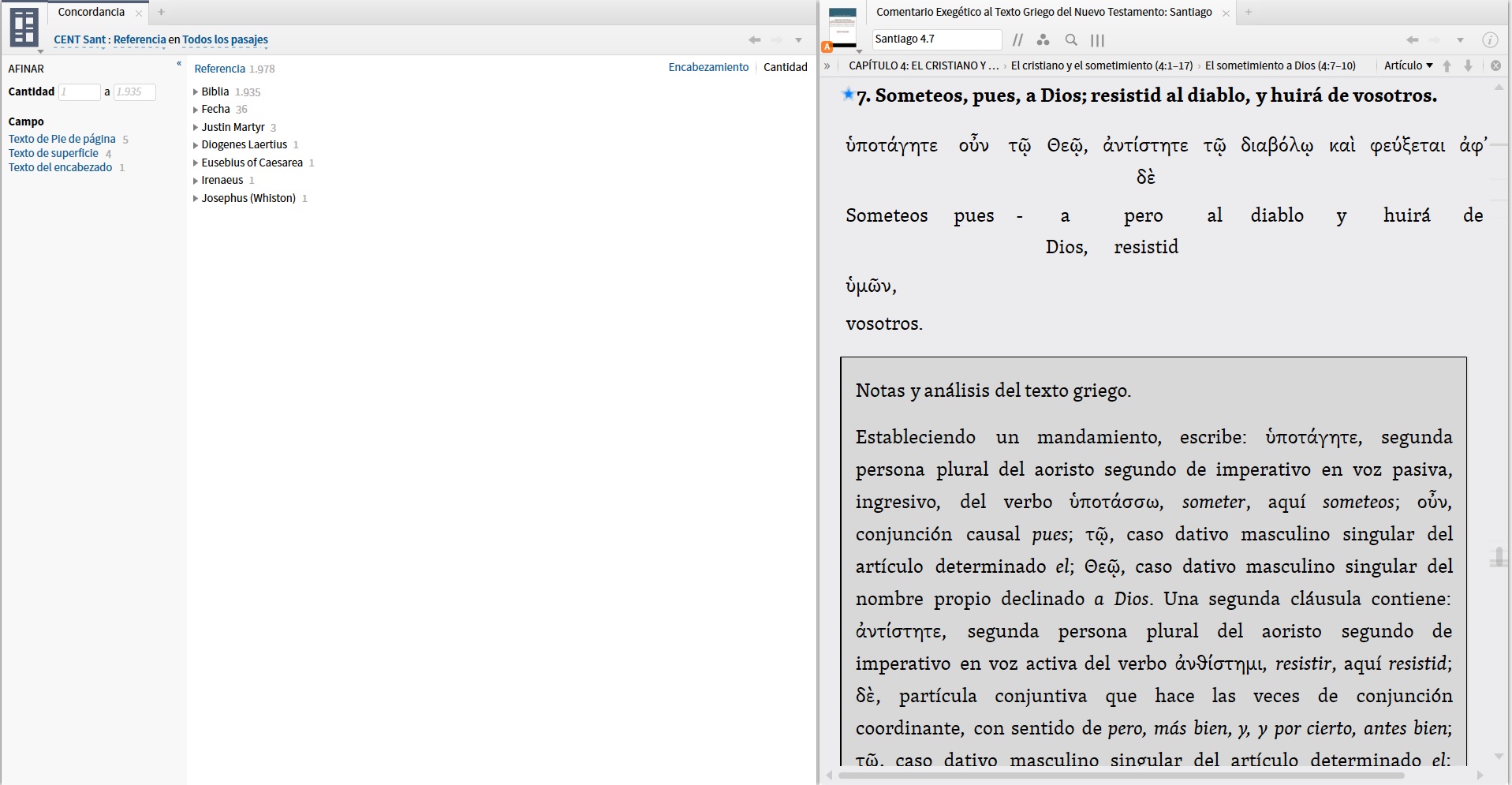
Task: Open commentary history dropdown arrow
Action: pos(1460,40)
